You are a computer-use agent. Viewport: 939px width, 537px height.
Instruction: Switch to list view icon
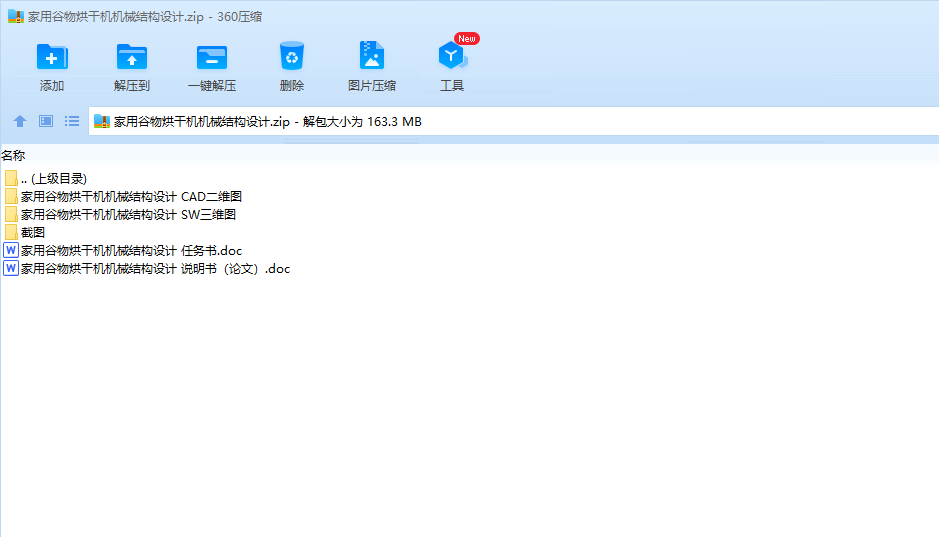(x=72, y=122)
